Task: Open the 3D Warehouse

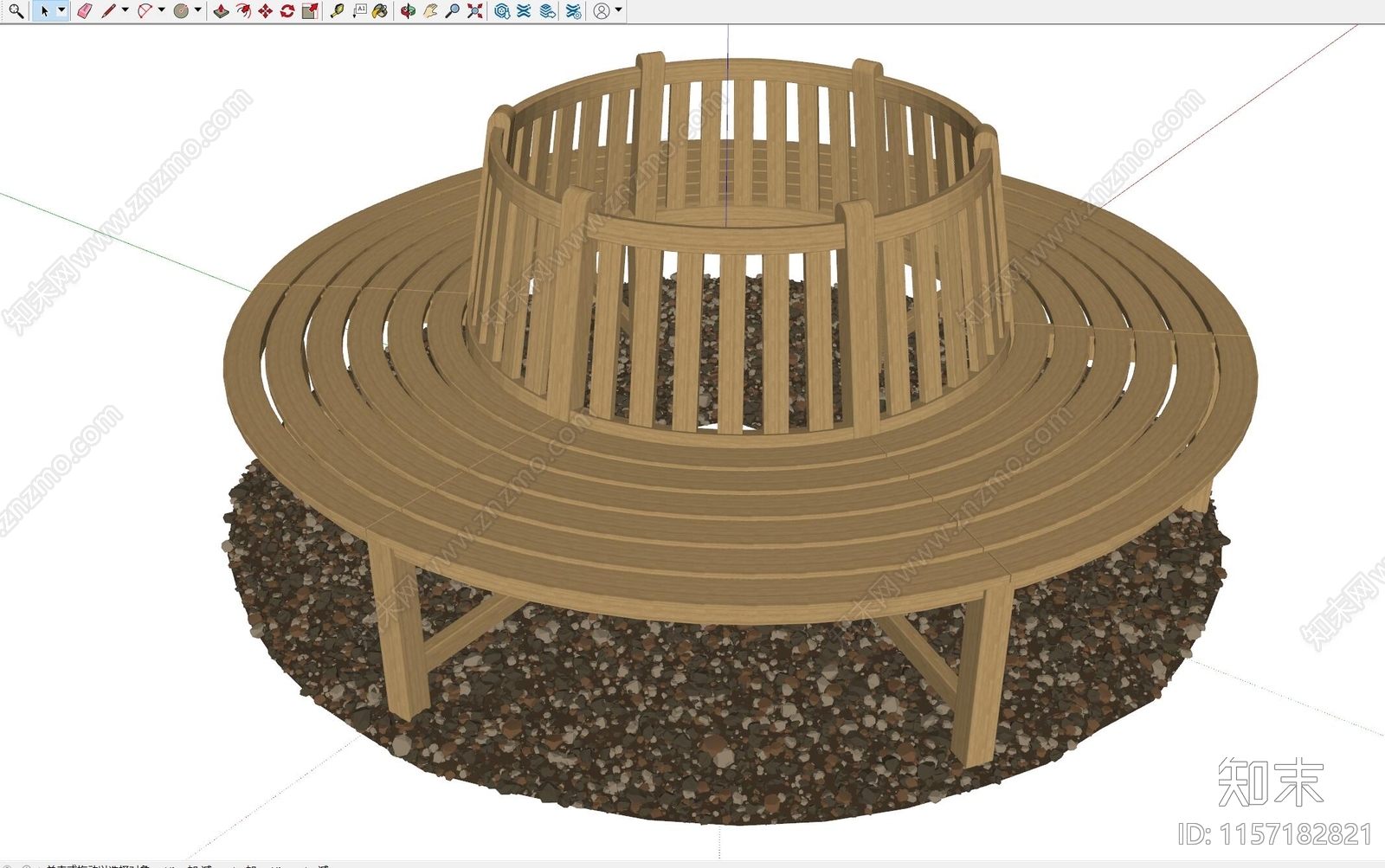Action: click(502, 11)
